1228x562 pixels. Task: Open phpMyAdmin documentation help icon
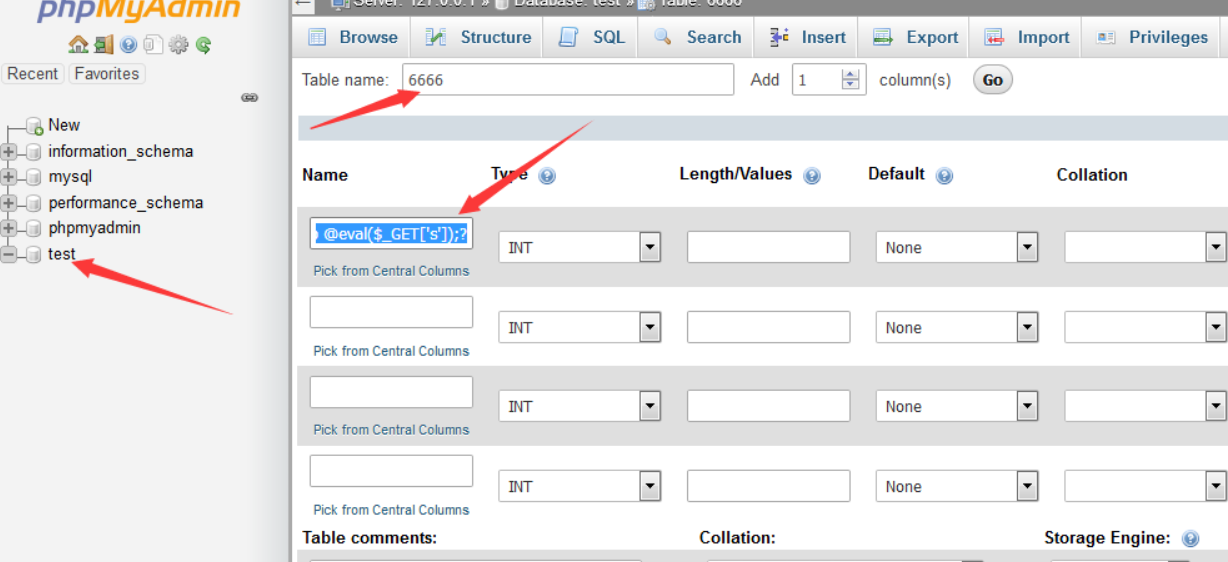click(128, 44)
